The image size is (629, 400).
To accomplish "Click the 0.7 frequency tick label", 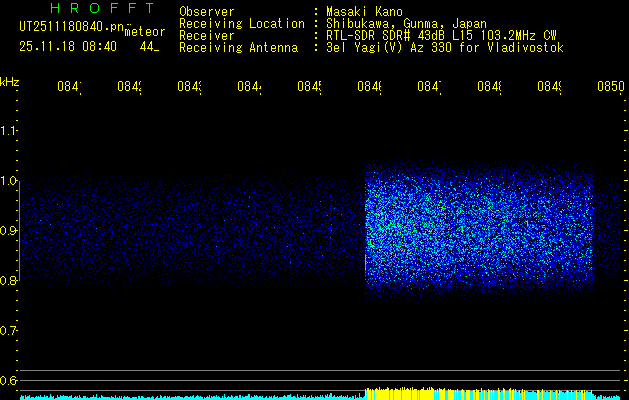I will (9, 331).
